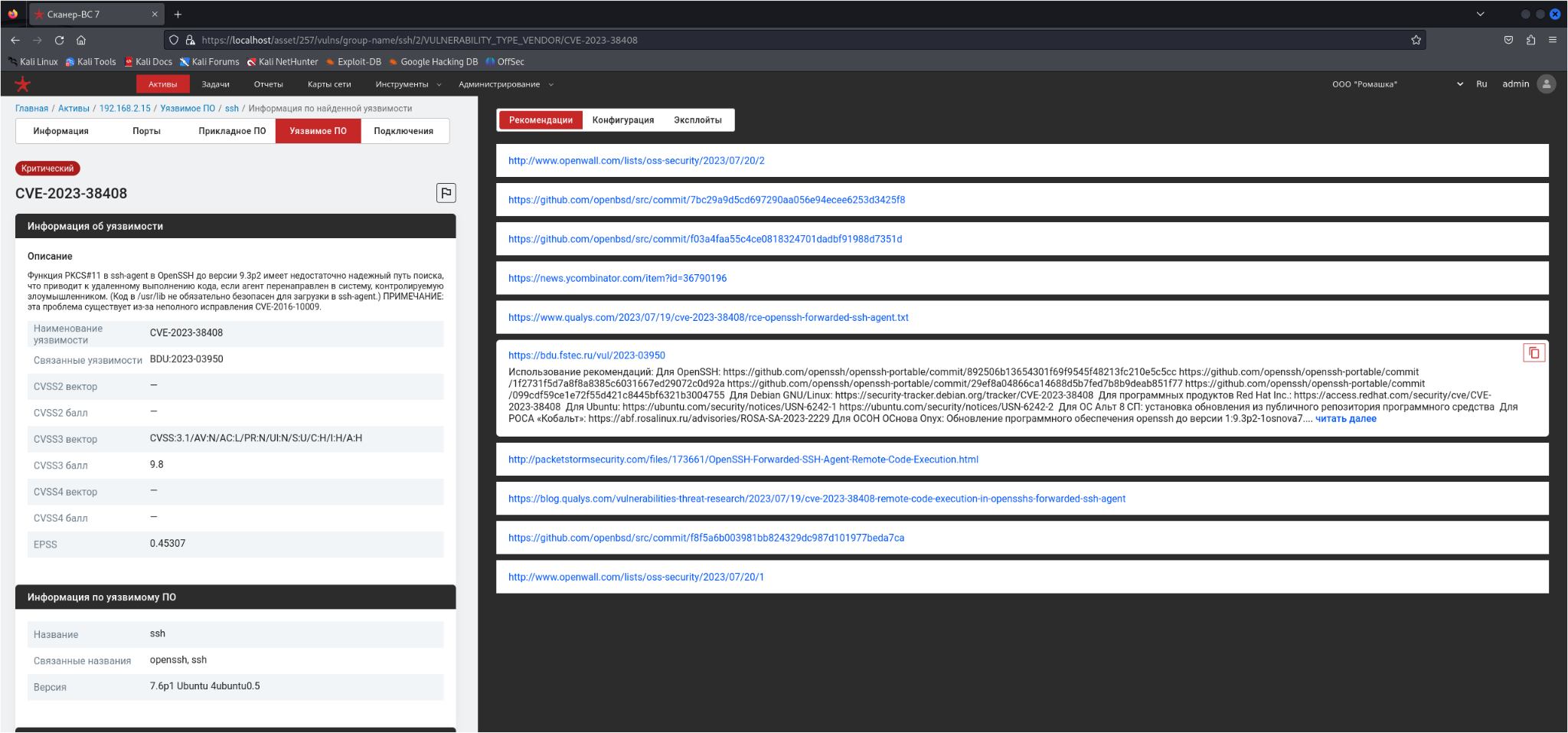Open the 192.168.2.15 breadcrumb link
Viewport: 1568px width, 733px height.
pos(125,109)
